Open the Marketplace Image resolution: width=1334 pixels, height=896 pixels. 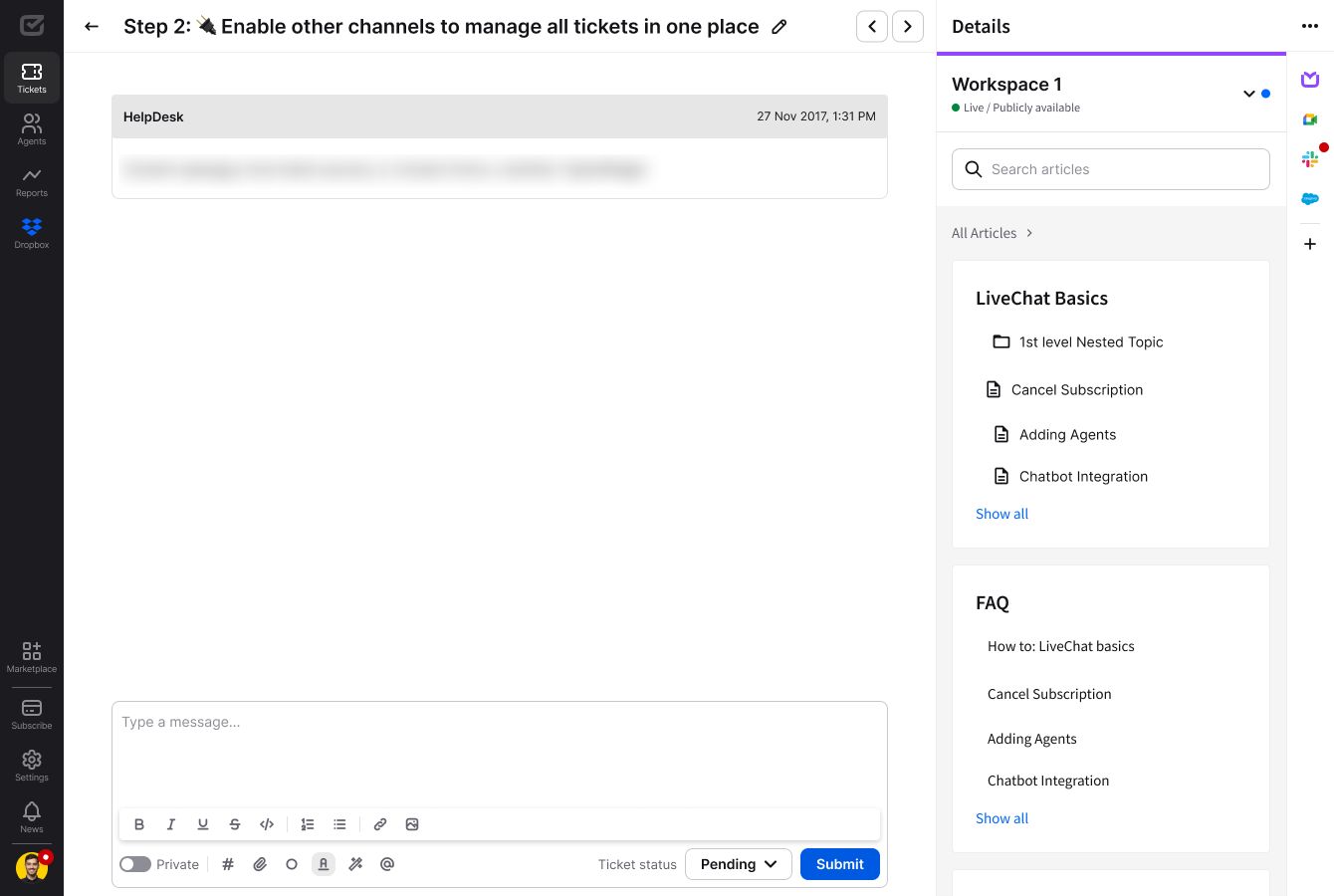coord(31,655)
